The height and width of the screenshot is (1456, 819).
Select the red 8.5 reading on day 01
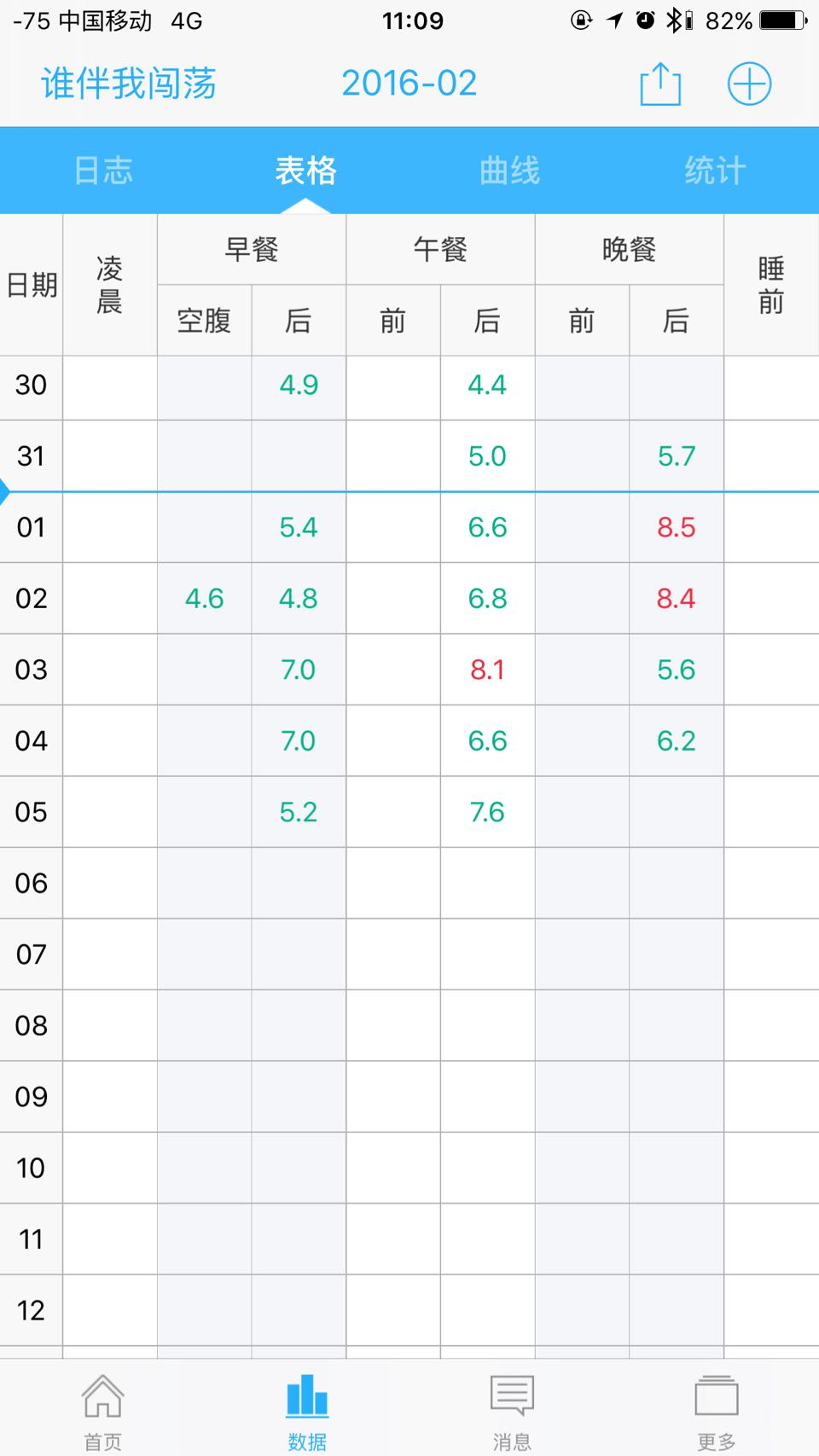[x=677, y=527]
